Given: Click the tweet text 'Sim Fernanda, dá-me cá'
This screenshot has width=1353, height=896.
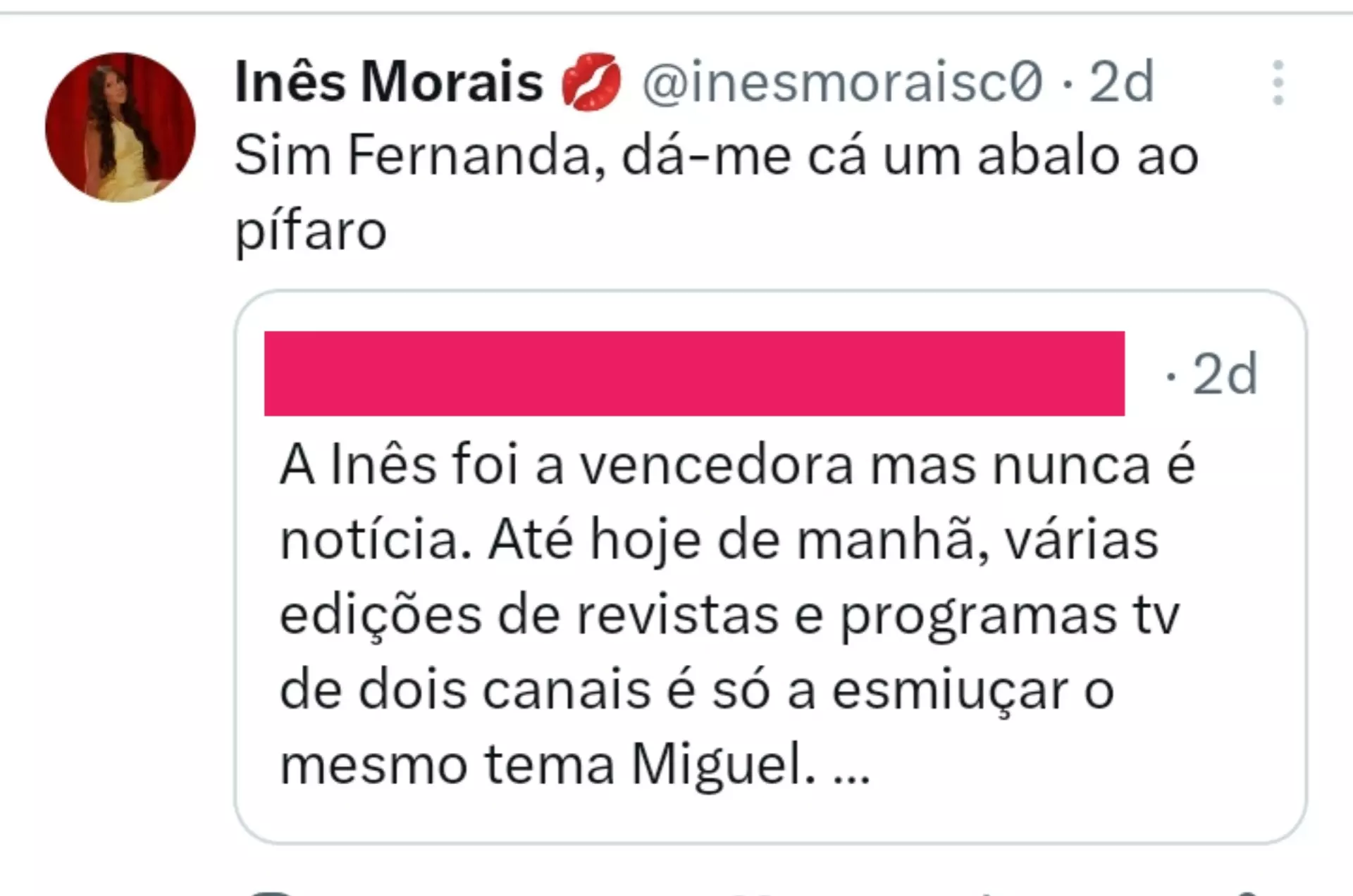Looking at the screenshot, I should click(x=520, y=156).
